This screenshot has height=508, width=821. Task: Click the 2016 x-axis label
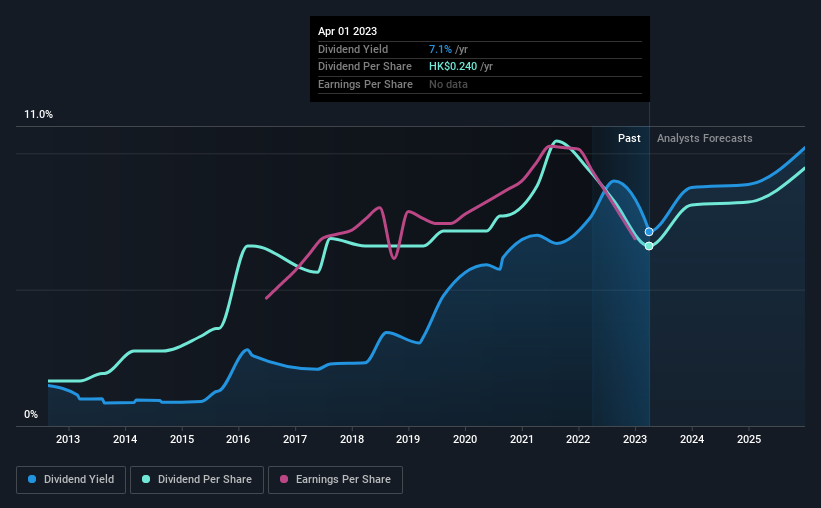[x=238, y=439]
